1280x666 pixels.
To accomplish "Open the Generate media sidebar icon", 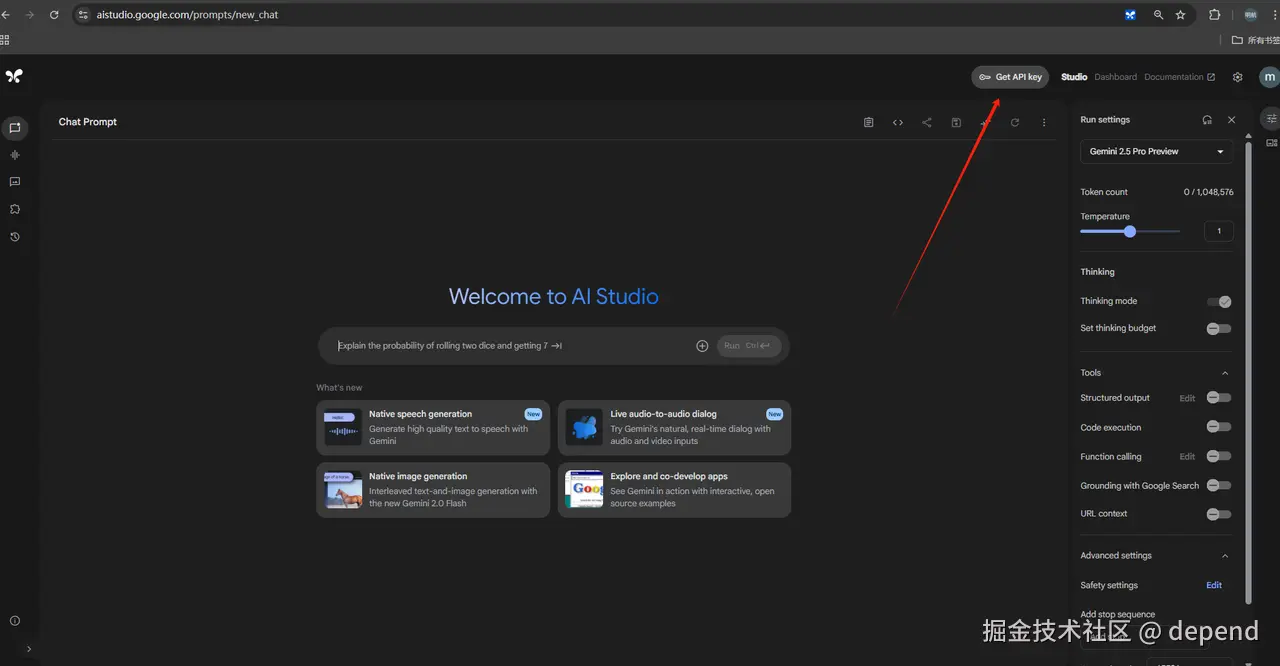I will 14,182.
